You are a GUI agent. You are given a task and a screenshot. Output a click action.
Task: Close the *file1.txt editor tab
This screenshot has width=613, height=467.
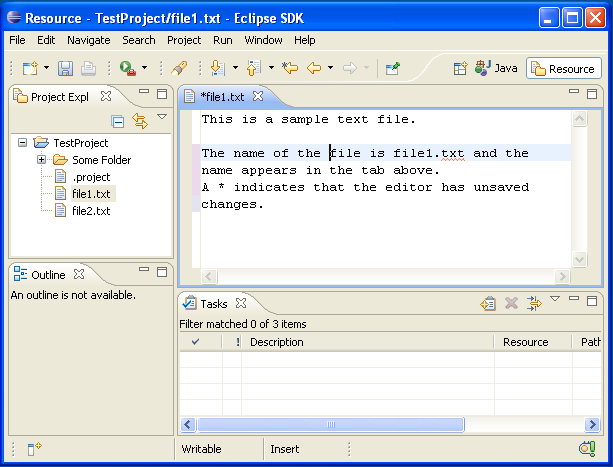tap(258, 96)
